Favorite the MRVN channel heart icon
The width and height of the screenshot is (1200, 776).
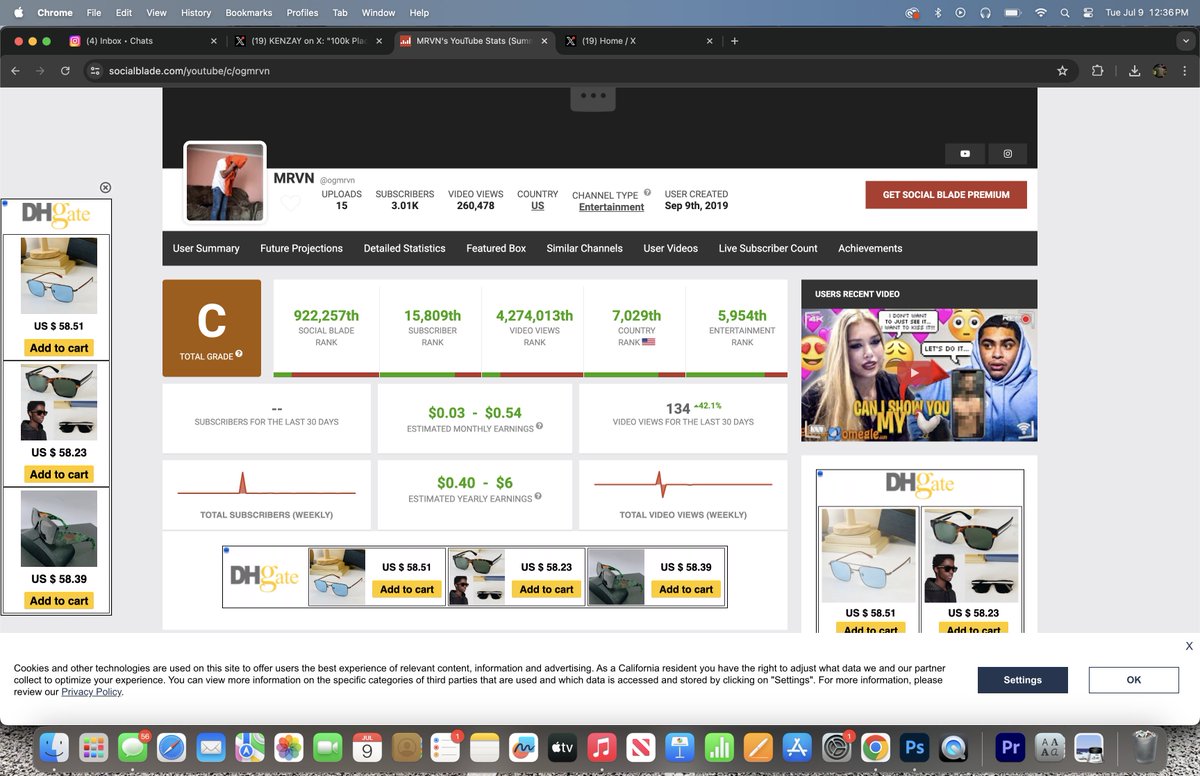pos(290,204)
